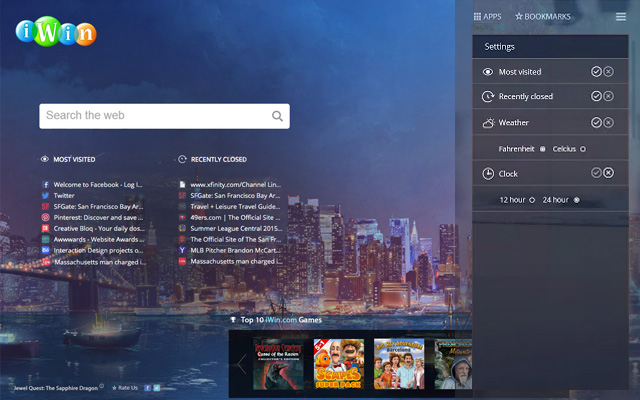Click the Apps grid icon
This screenshot has height=400, width=640.
pos(477,17)
